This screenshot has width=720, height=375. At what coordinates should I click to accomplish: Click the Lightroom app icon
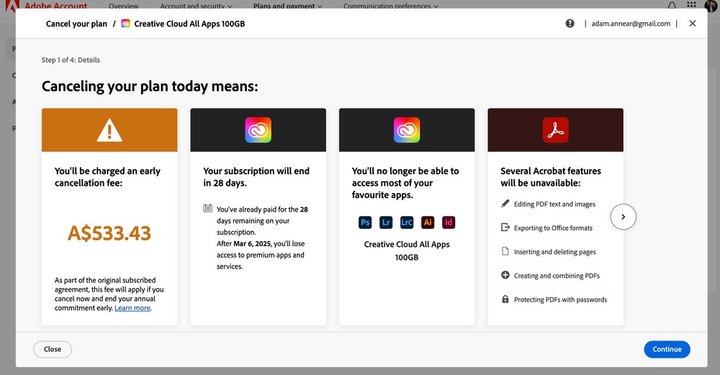tap(386, 223)
